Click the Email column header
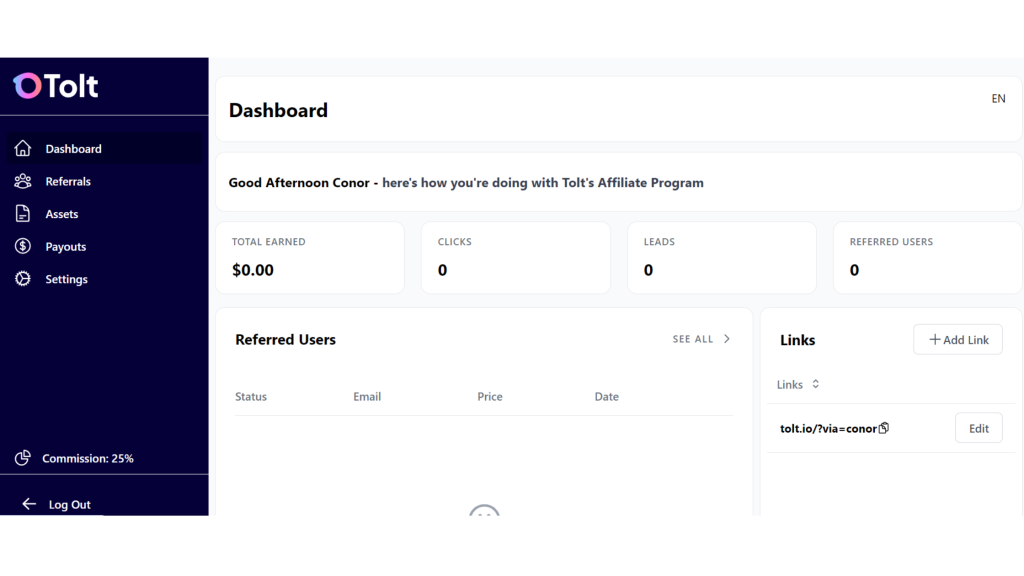1024x576 pixels. (x=367, y=396)
